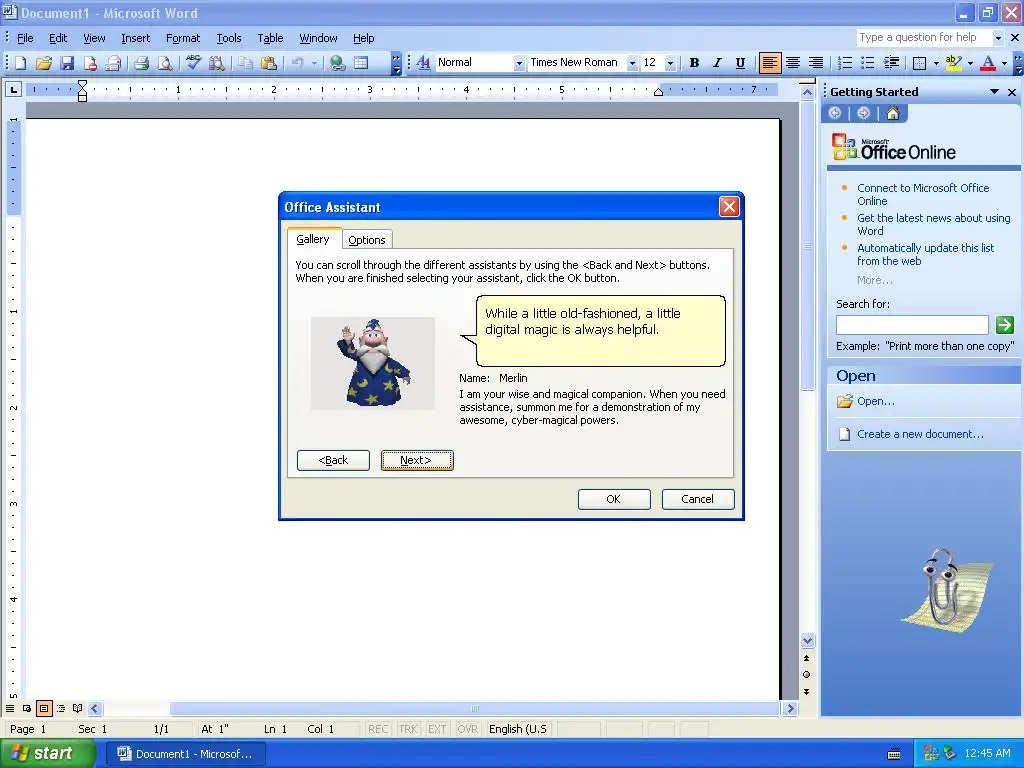Click the Permission restricted document icon
The width and height of the screenshot is (1024, 768).
pos(90,63)
